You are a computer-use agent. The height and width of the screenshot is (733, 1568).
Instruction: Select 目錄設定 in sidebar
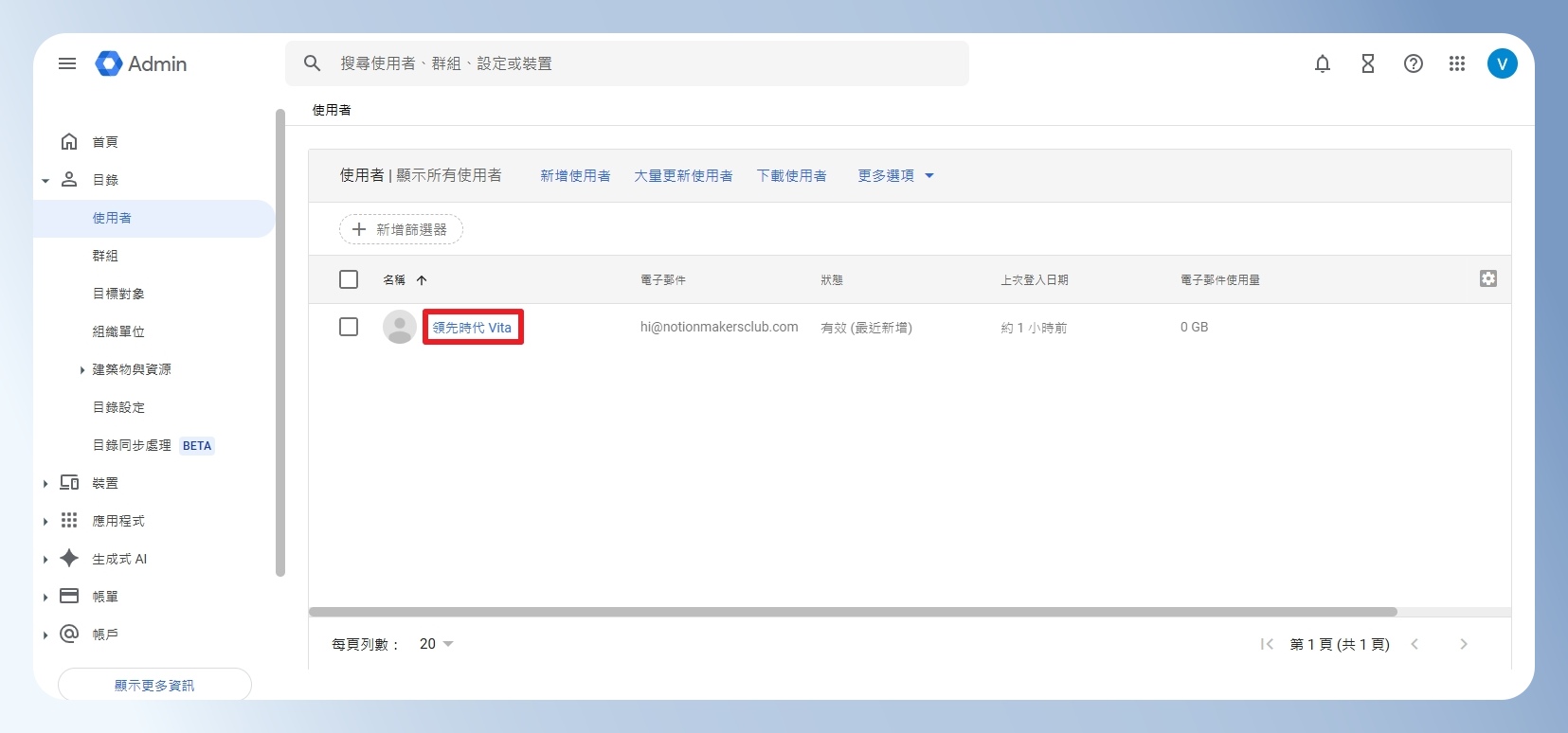[118, 407]
